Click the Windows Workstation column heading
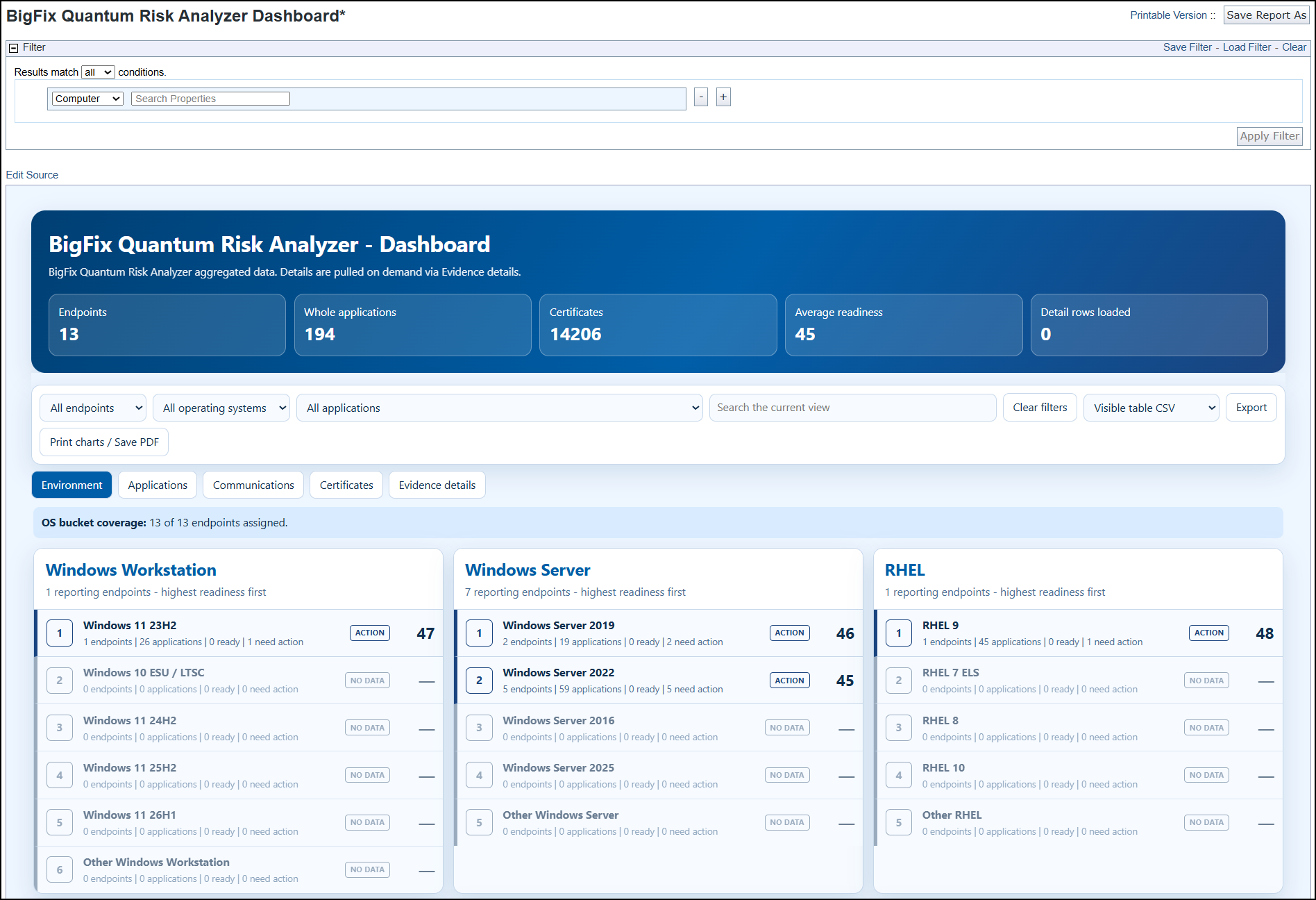The width and height of the screenshot is (1316, 900). (131, 570)
